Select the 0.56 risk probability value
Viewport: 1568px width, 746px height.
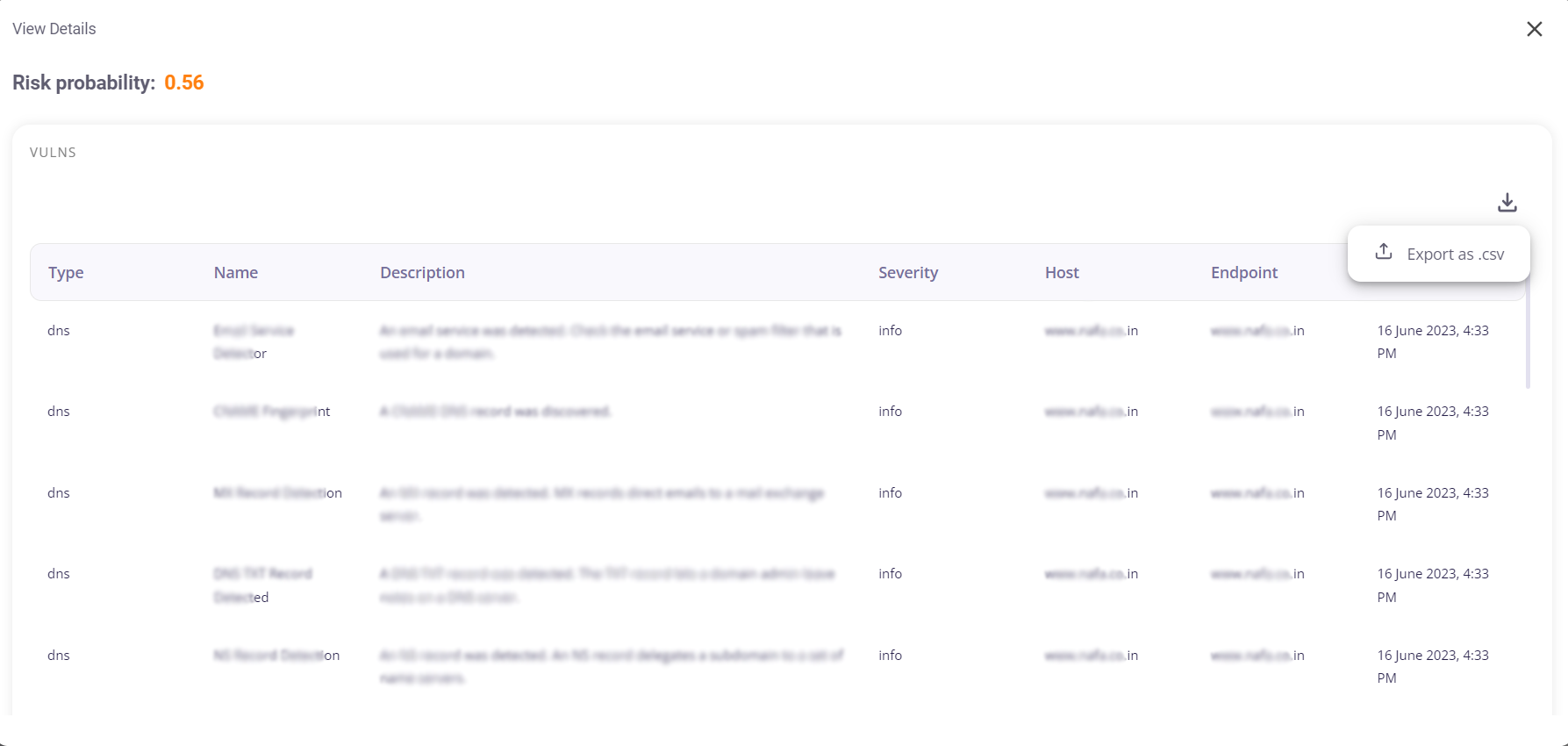184,82
